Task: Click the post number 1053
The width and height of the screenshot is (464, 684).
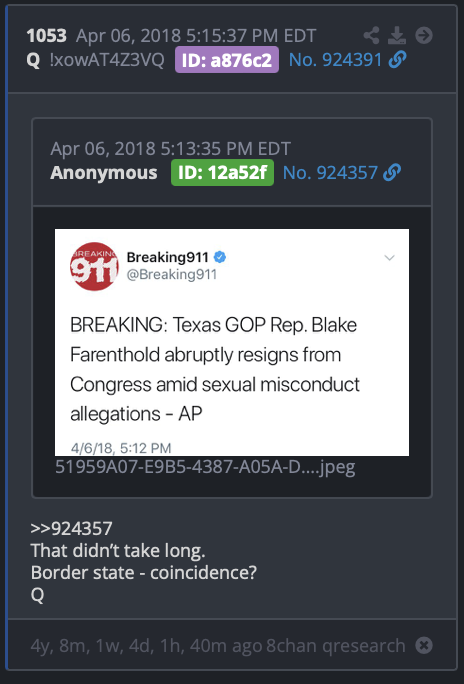Action: pyautogui.click(x=46, y=36)
